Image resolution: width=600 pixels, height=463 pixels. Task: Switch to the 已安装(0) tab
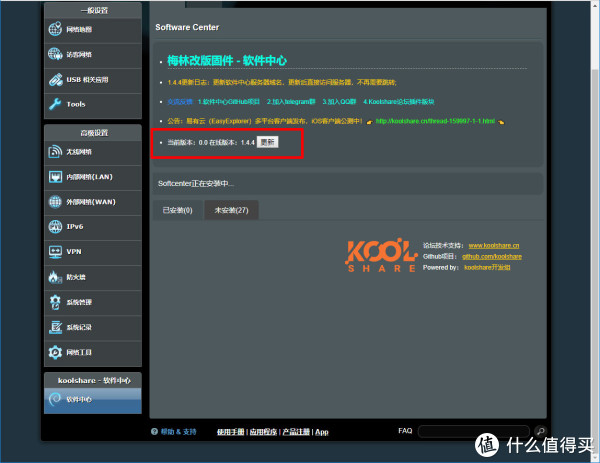(177, 210)
